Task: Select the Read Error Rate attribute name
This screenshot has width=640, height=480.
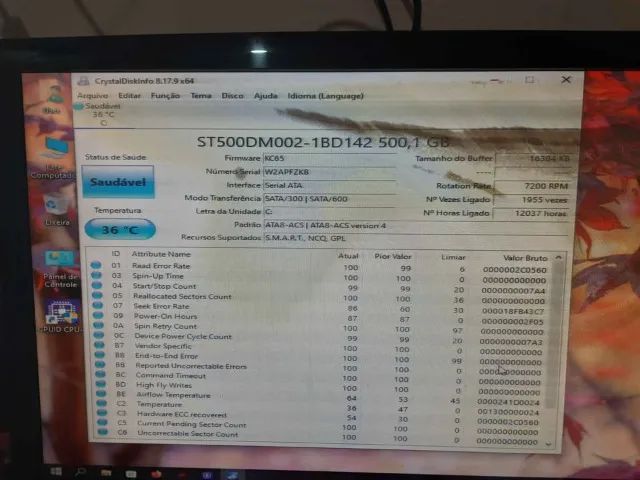Action: 161,266
